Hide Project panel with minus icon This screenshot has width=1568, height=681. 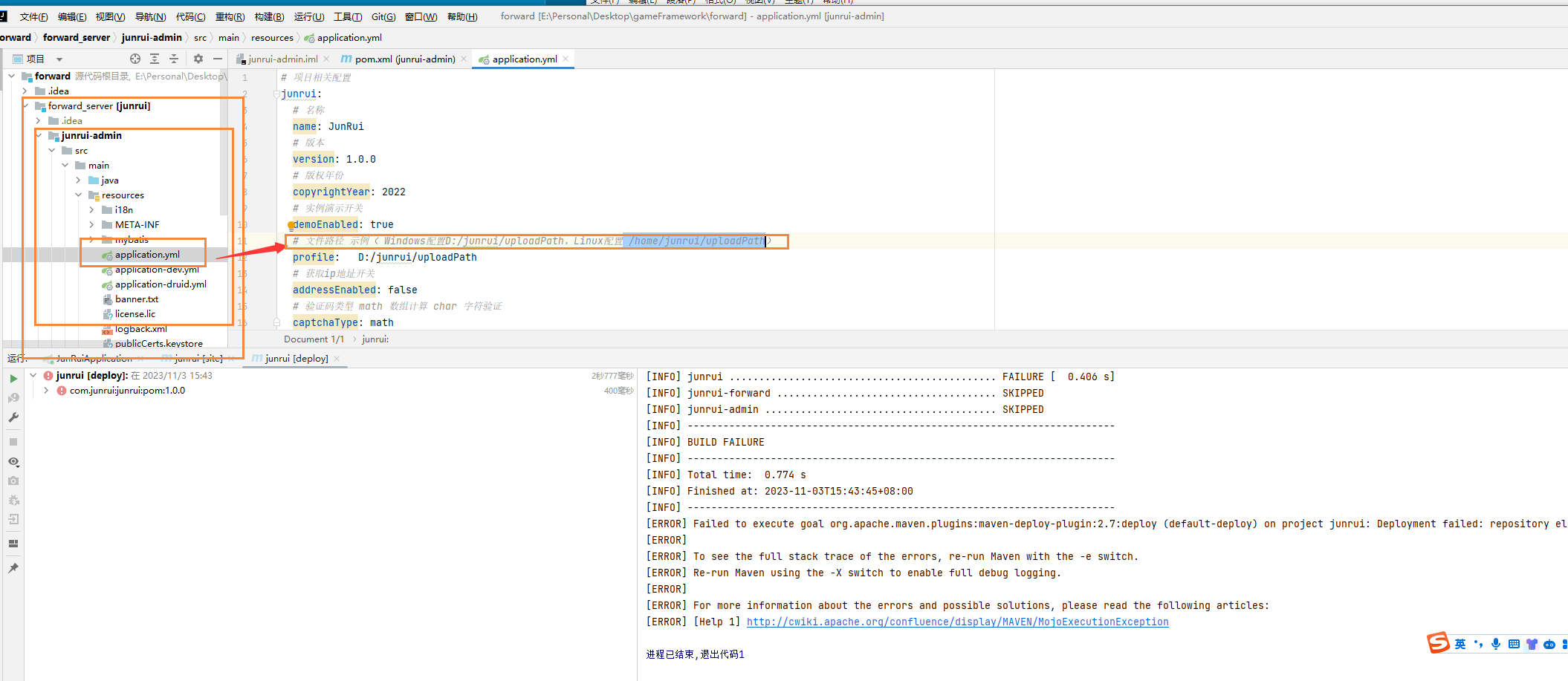click(x=218, y=59)
